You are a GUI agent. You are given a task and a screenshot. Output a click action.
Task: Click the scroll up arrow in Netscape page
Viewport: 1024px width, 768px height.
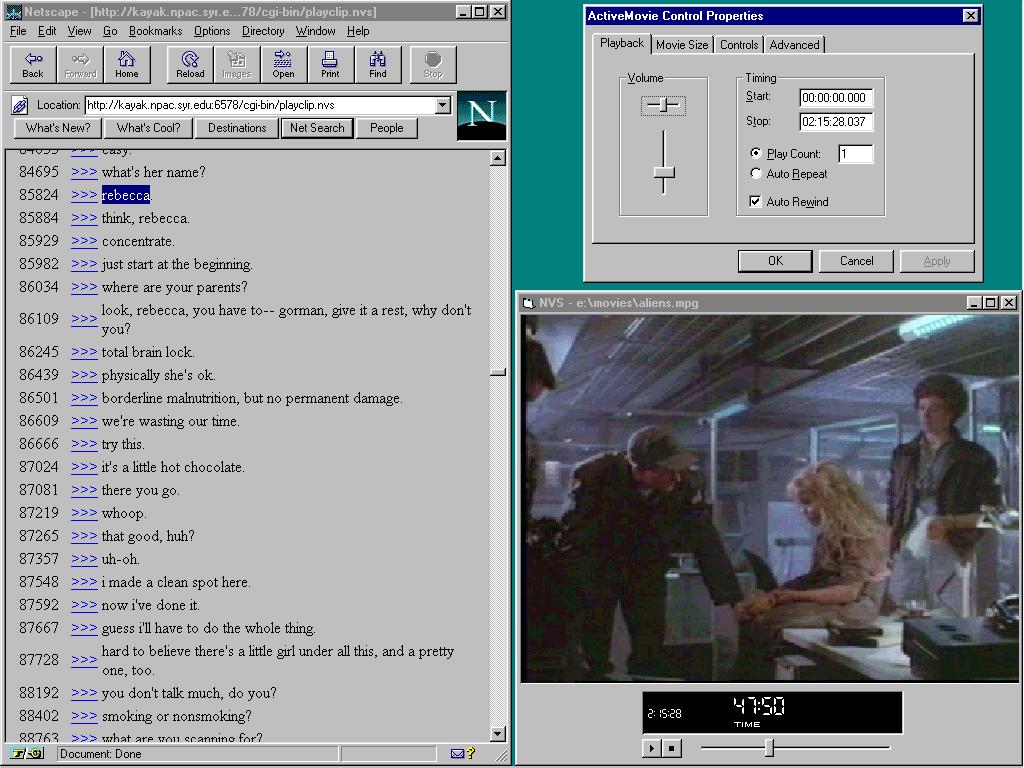tap(498, 158)
